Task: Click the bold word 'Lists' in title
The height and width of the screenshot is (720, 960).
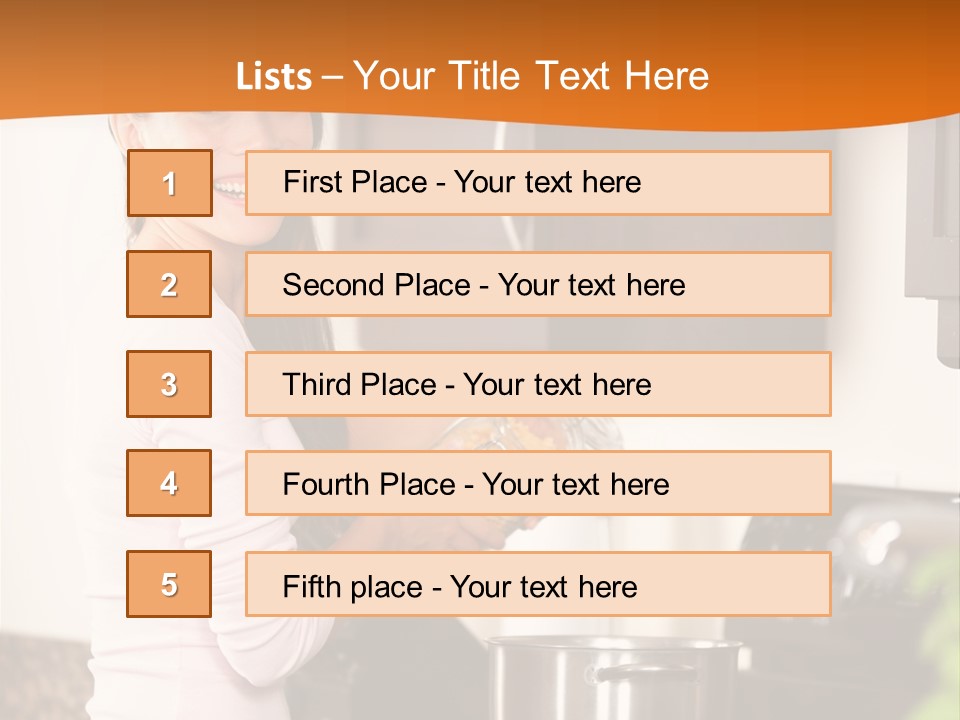Action: coord(274,77)
